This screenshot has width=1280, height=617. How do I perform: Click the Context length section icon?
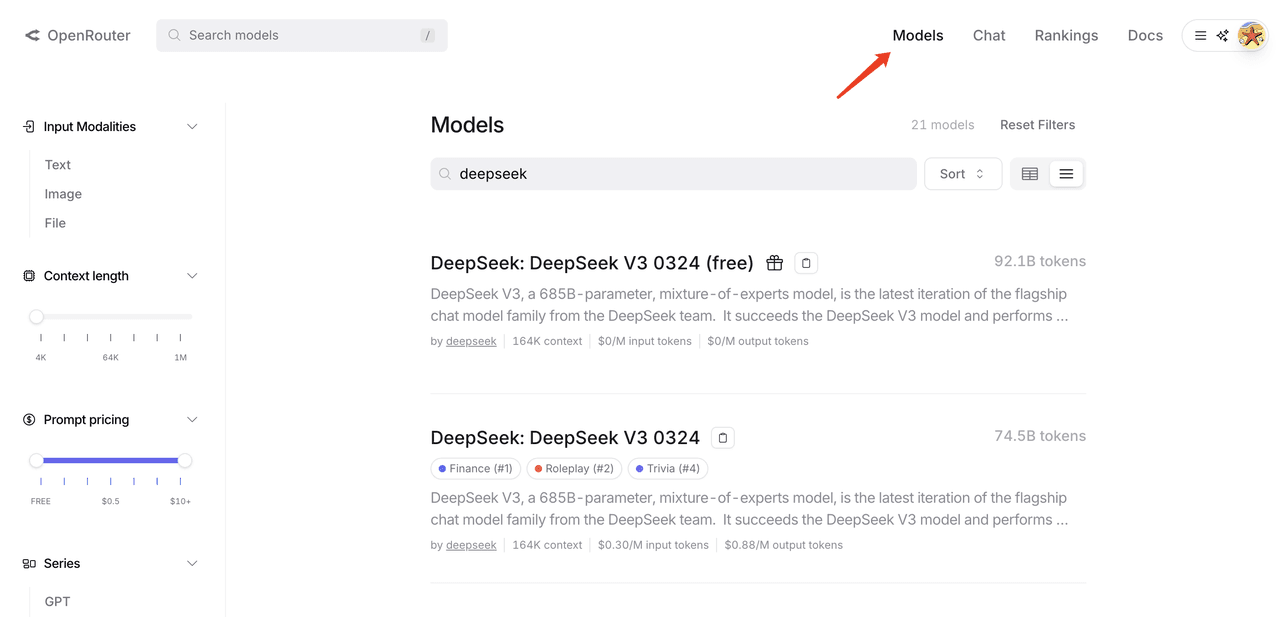coord(29,276)
